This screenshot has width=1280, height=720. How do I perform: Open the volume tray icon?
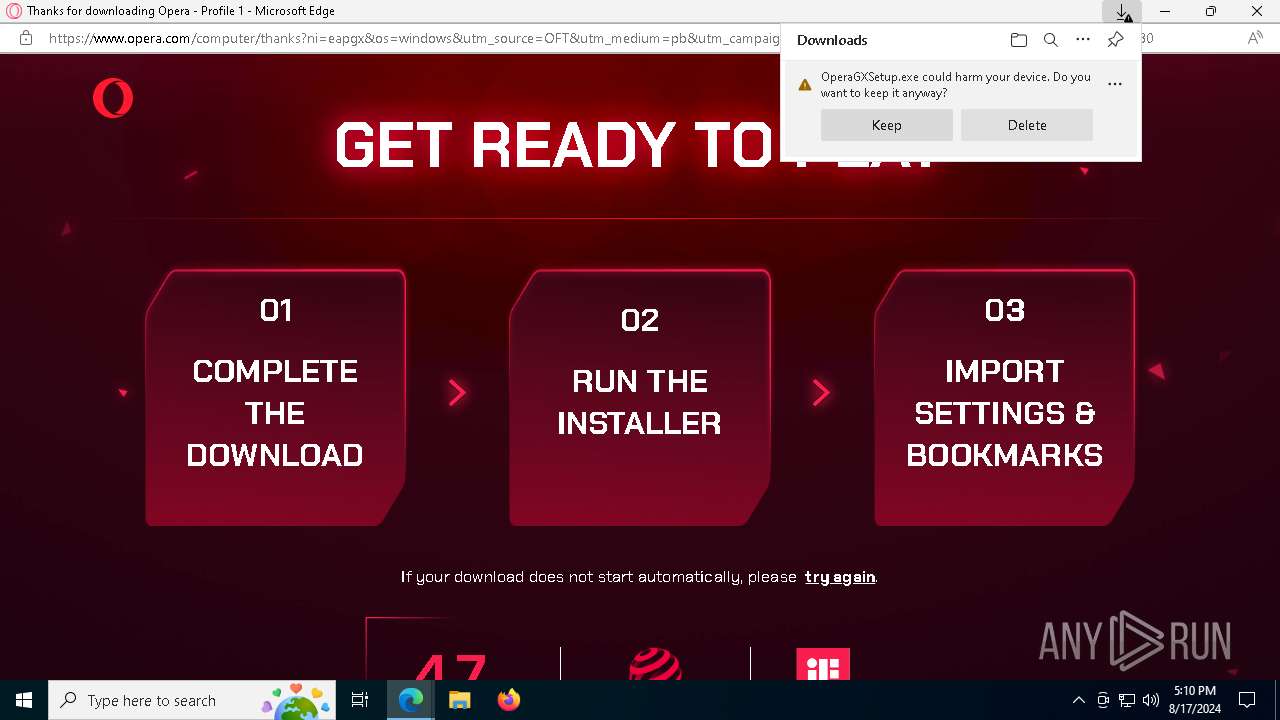[1150, 700]
